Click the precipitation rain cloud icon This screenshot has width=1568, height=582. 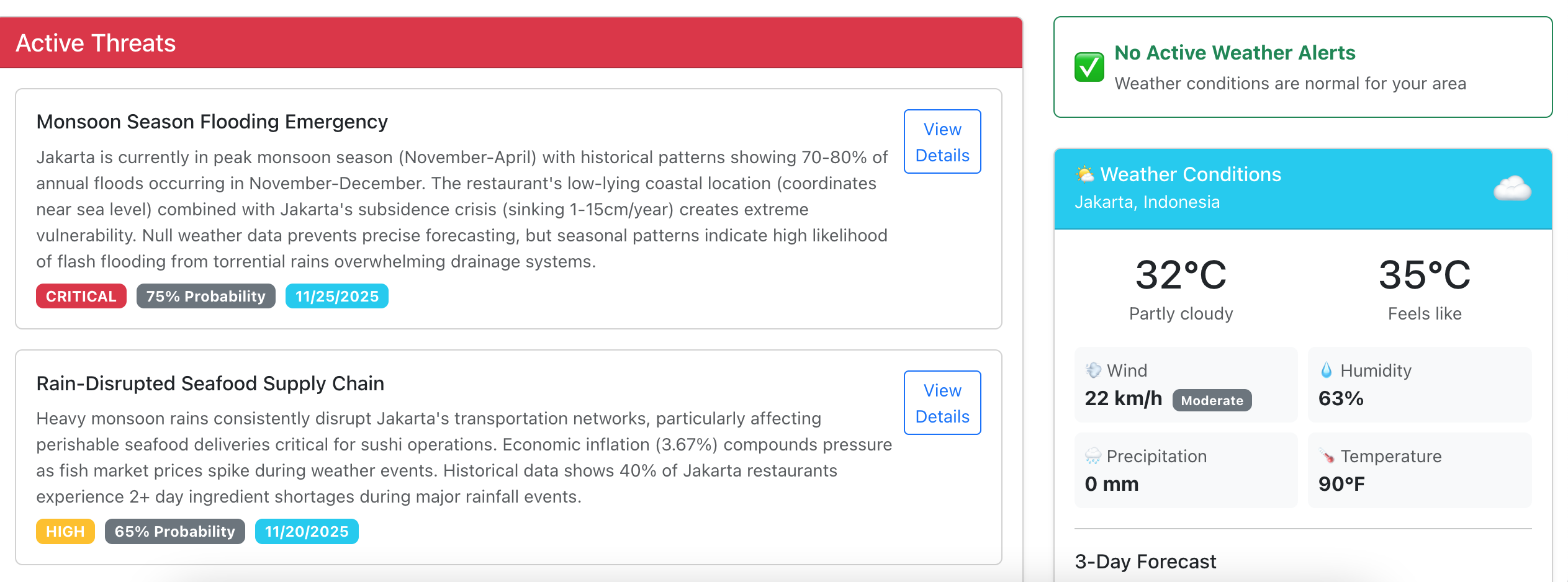tap(1093, 456)
